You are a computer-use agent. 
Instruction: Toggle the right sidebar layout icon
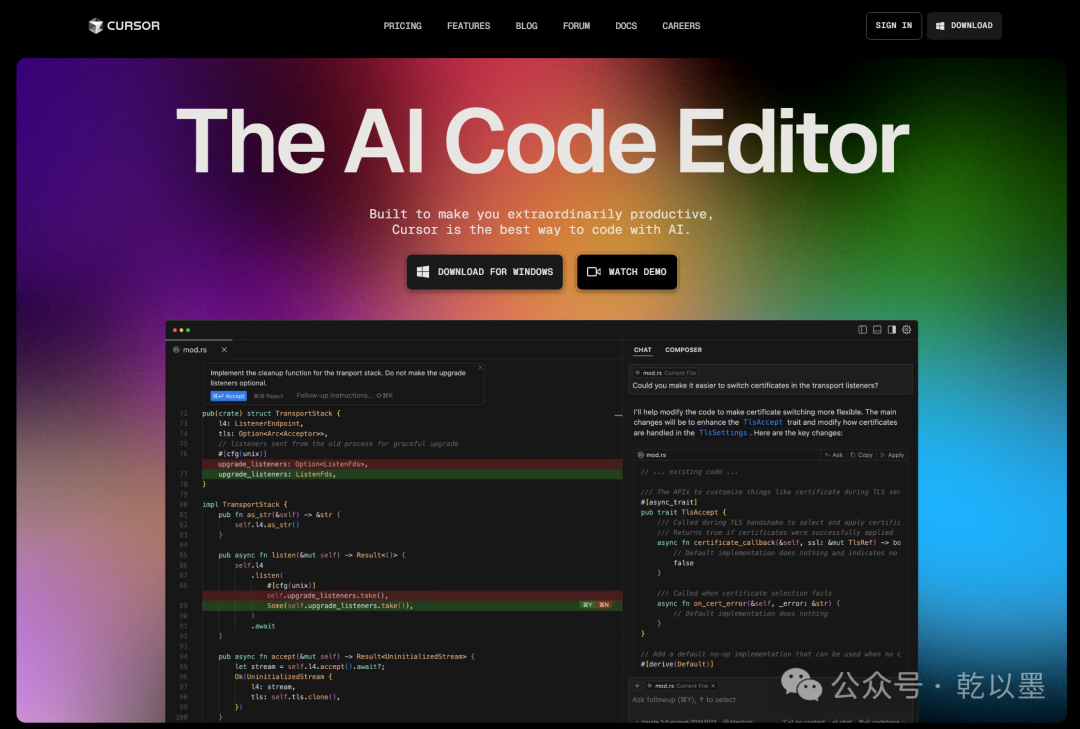point(891,329)
